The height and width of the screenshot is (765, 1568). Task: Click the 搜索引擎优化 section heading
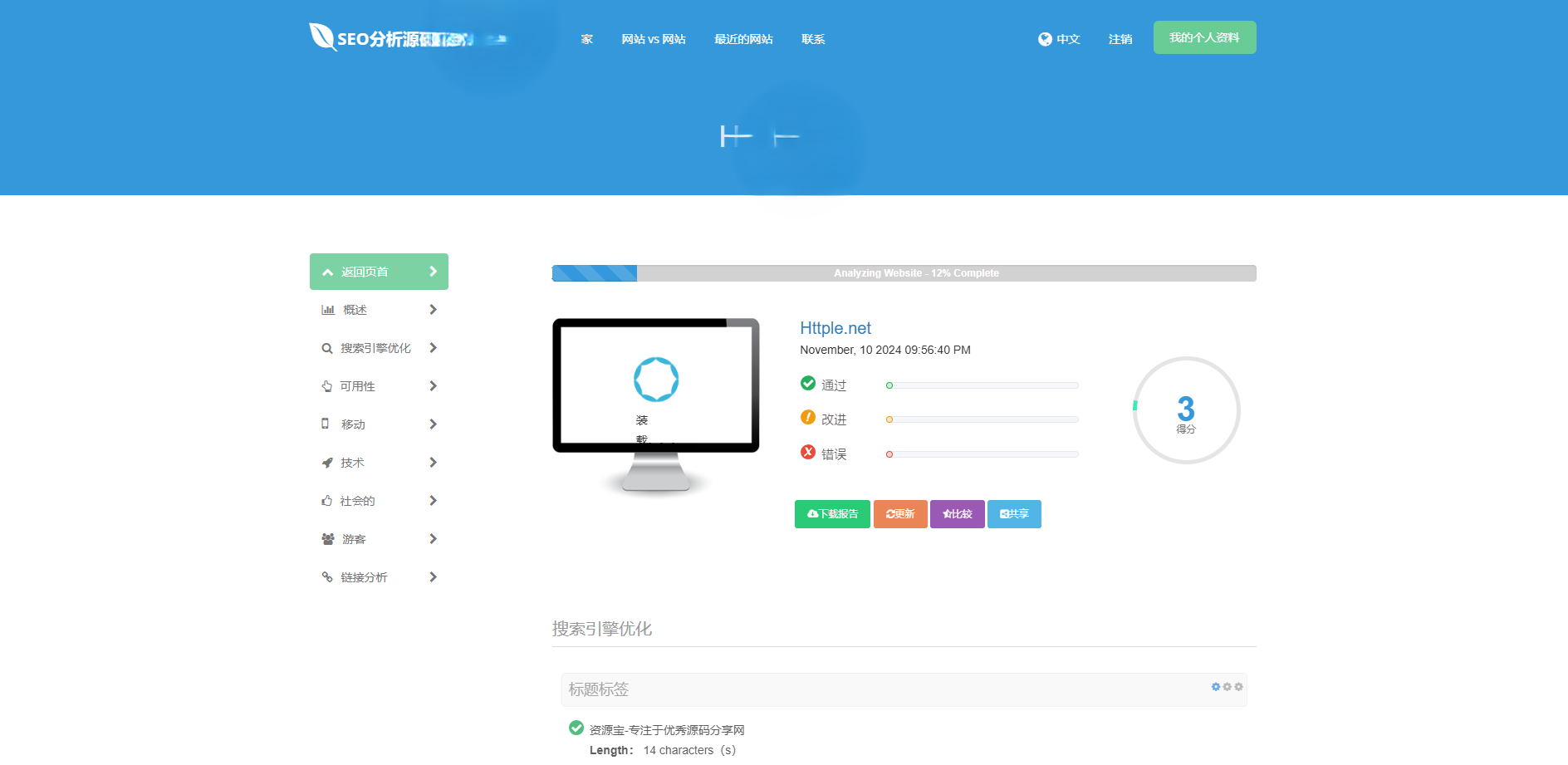click(602, 629)
